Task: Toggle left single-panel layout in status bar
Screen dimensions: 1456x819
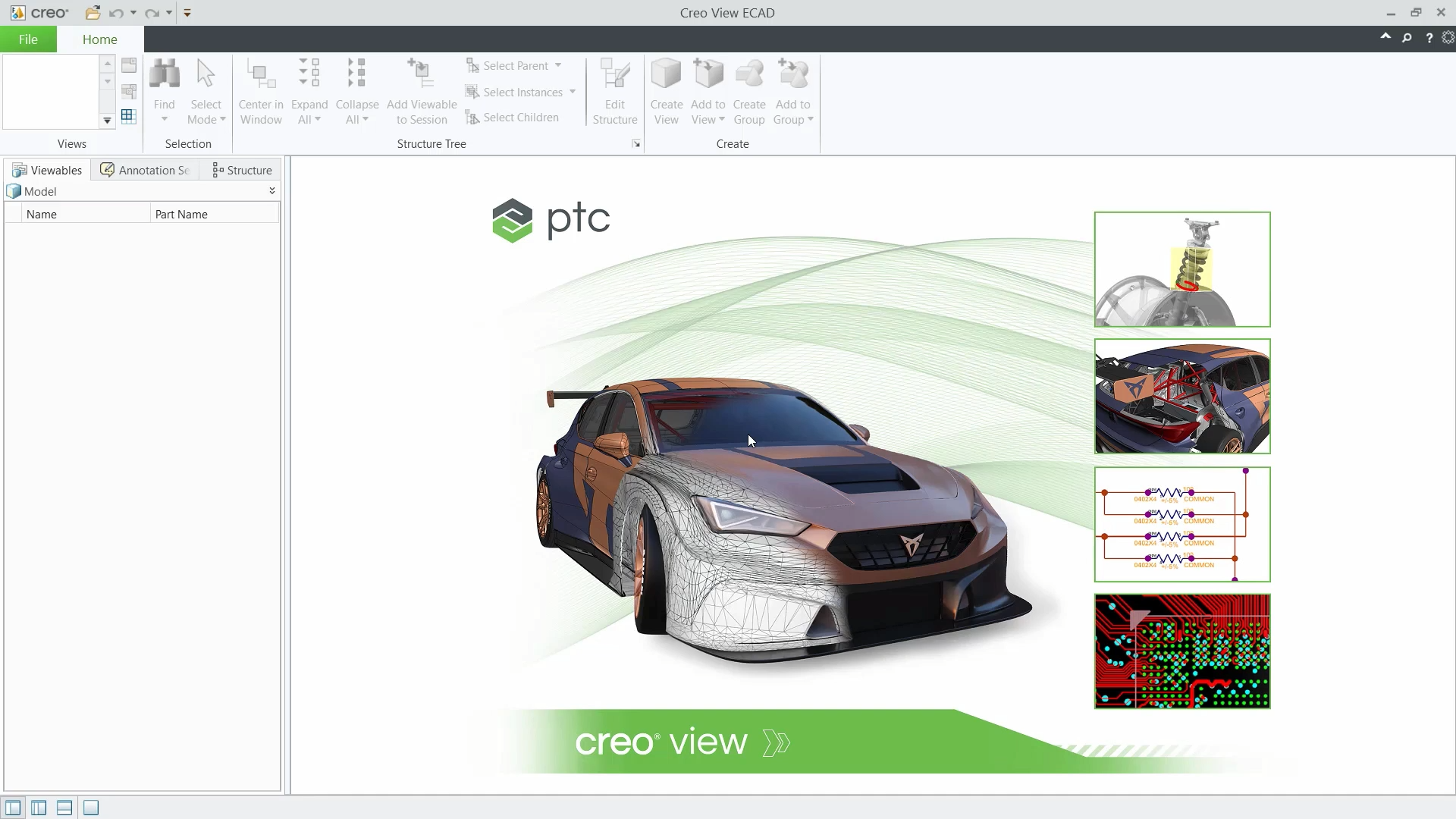Action: tap(14, 808)
